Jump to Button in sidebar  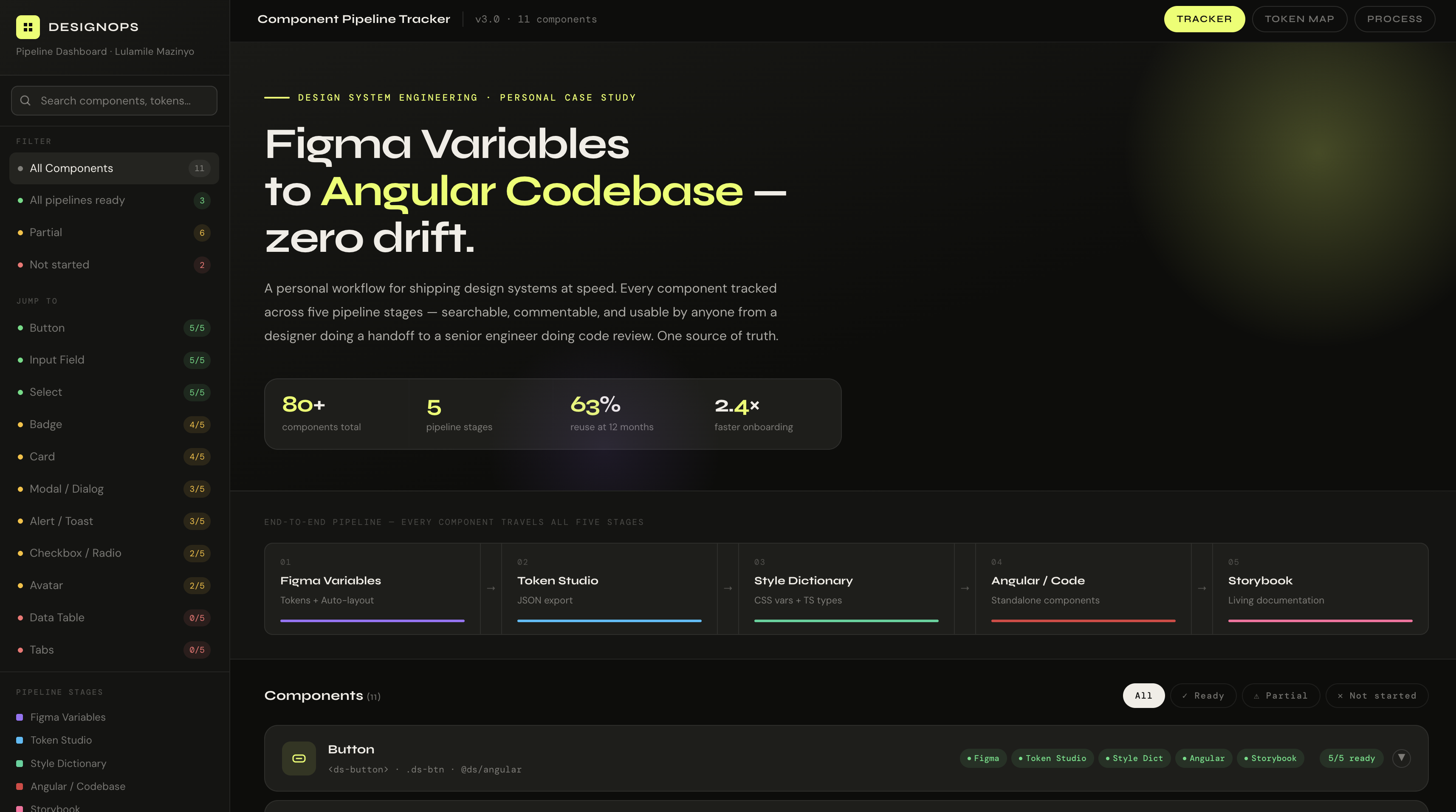pyautogui.click(x=114, y=328)
